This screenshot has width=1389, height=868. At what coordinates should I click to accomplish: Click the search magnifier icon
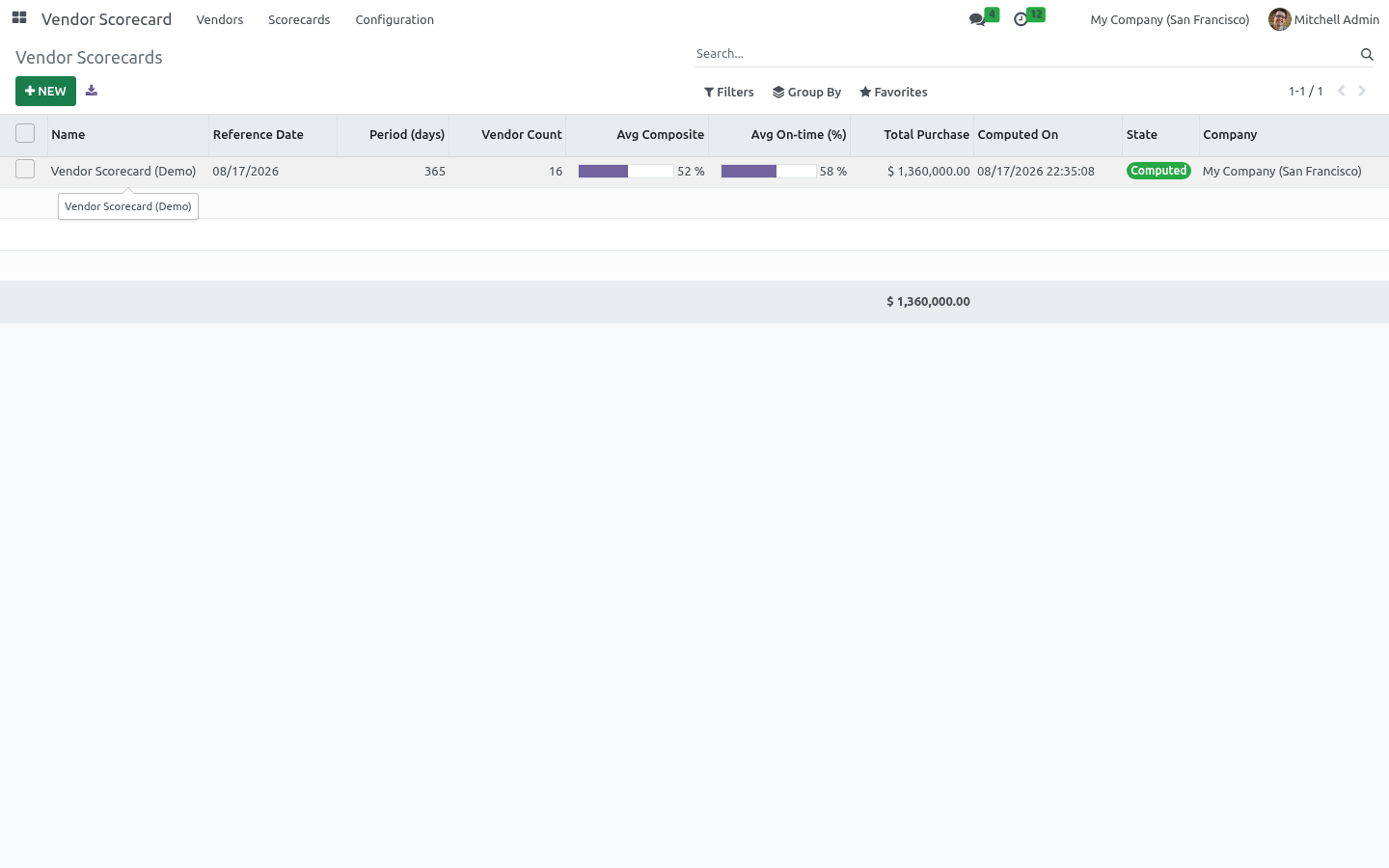(x=1367, y=54)
